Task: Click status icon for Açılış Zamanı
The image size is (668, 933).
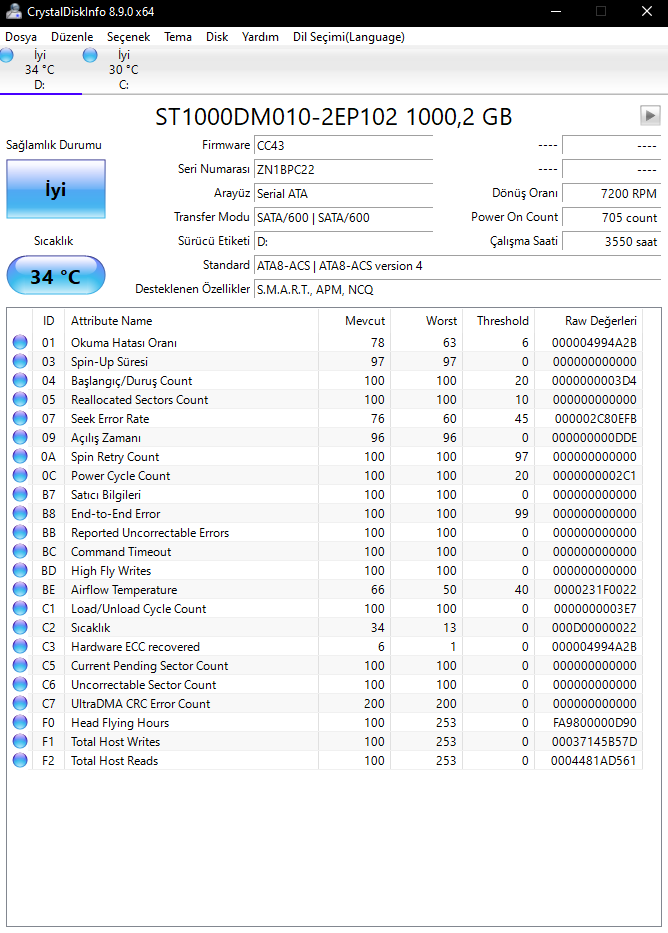Action: coord(20,437)
